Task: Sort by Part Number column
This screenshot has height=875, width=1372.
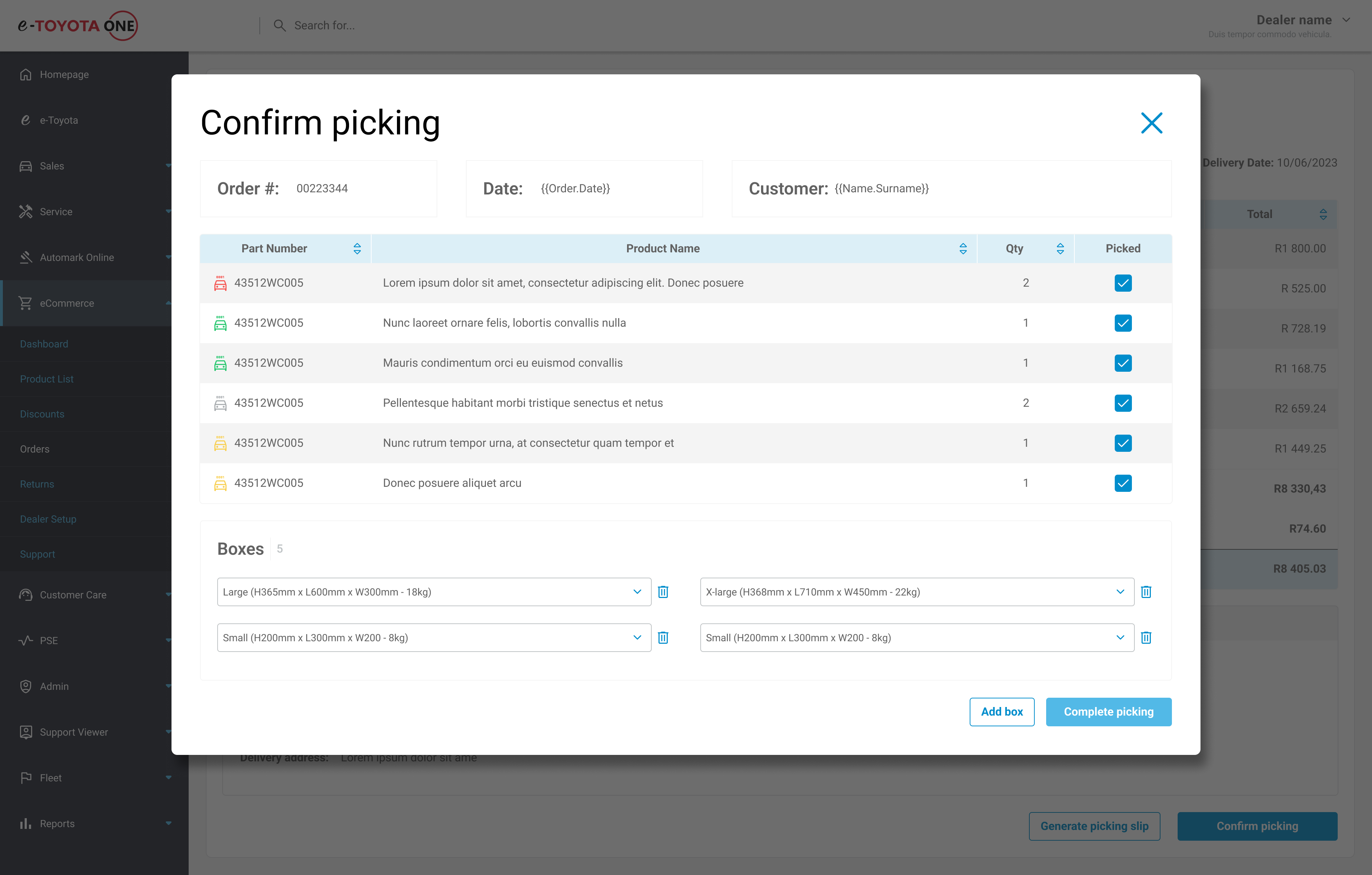Action: (357, 248)
